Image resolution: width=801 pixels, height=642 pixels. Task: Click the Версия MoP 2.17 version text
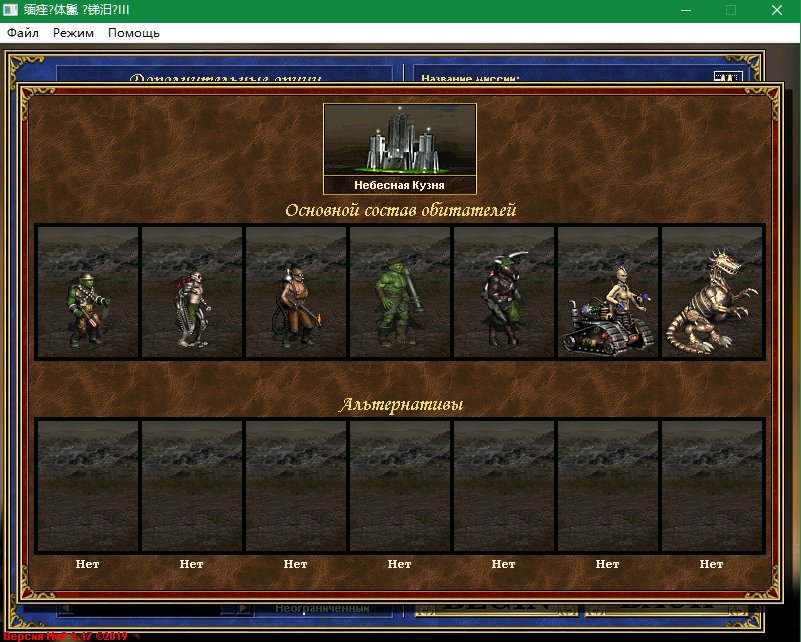click(x=65, y=636)
